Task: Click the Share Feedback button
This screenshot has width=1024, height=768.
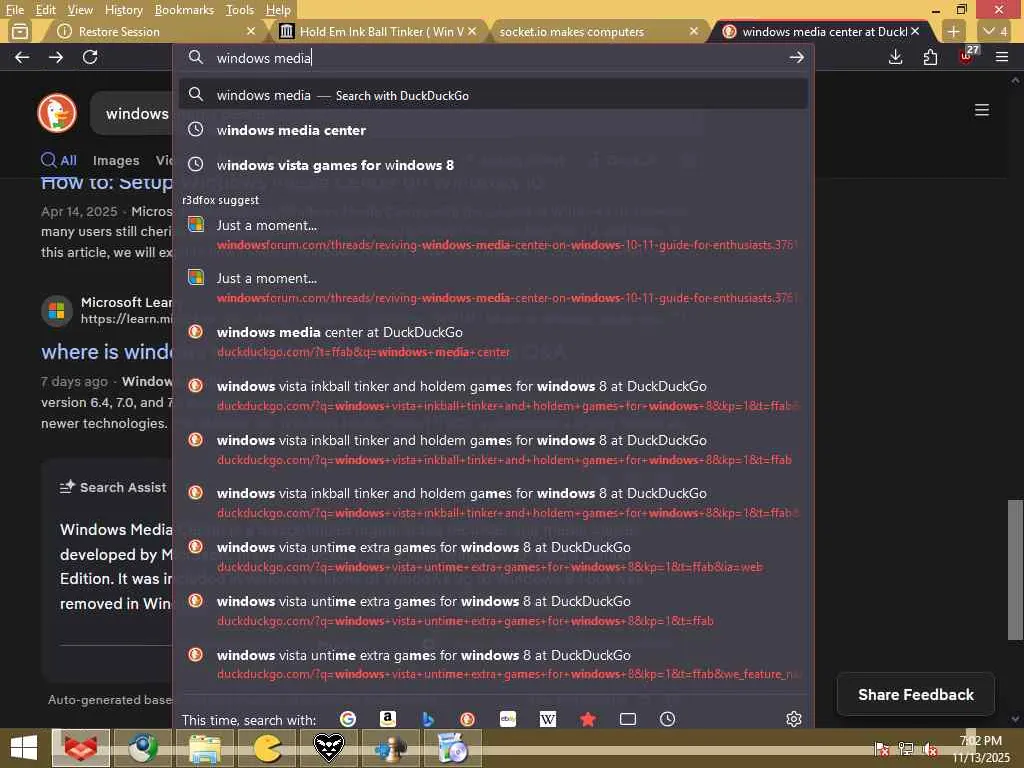Action: [916, 695]
